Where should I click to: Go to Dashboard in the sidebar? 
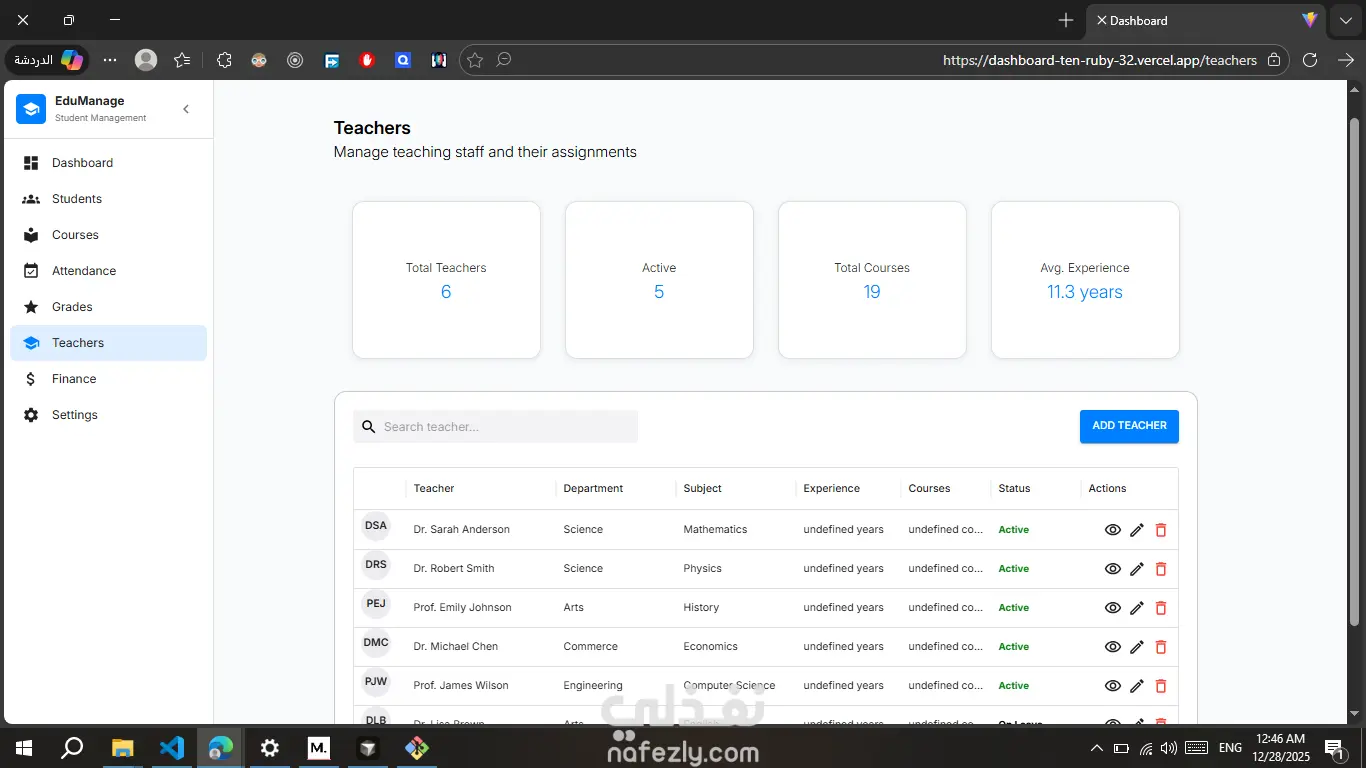[108, 163]
